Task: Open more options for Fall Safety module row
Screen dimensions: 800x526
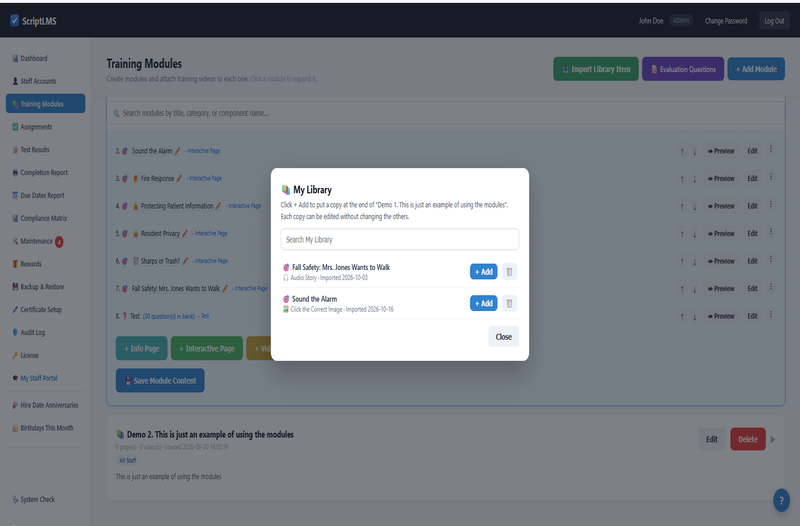Action: (771, 287)
